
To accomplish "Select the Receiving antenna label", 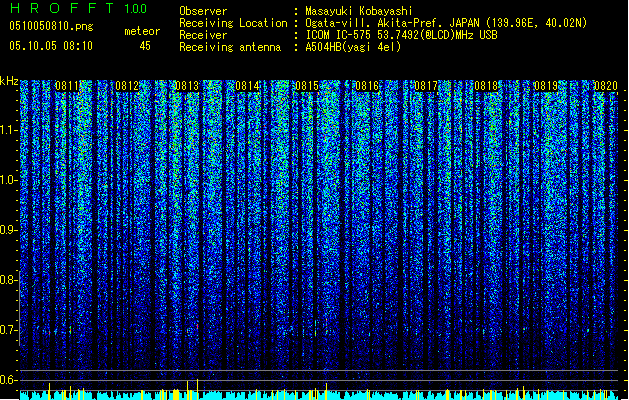I will pos(230,47).
